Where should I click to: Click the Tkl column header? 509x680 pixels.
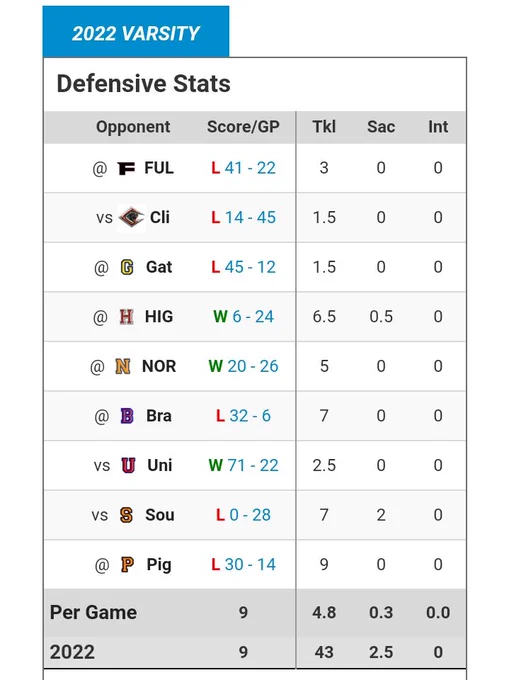[324, 127]
